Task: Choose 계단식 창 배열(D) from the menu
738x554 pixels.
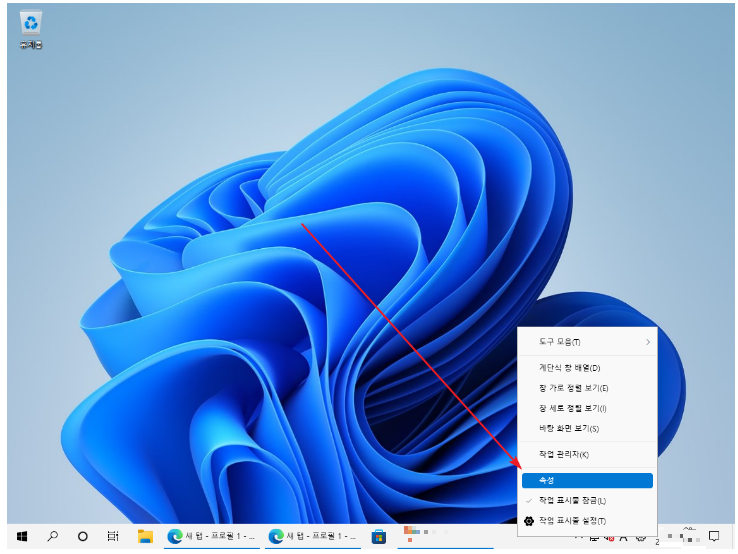Action: (x=587, y=368)
